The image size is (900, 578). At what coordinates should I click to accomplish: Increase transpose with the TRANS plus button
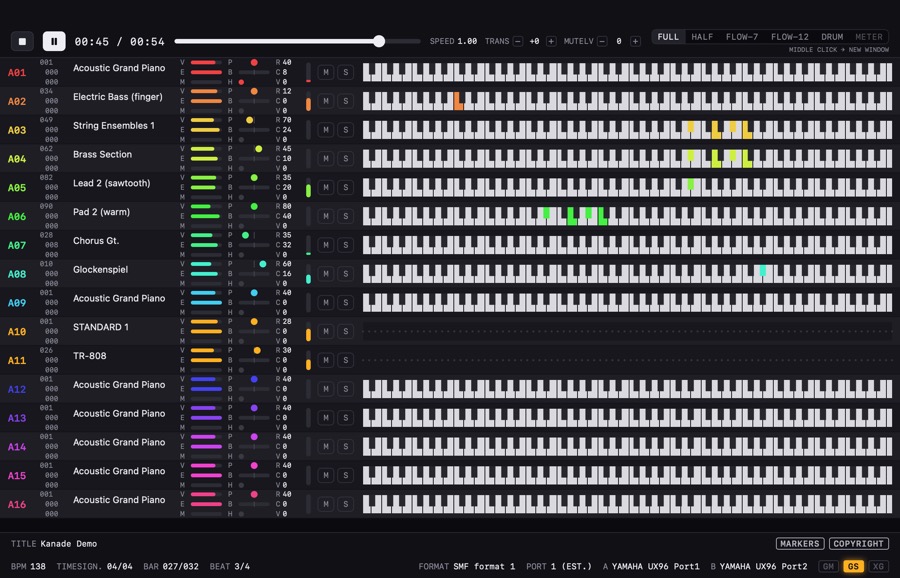[551, 41]
